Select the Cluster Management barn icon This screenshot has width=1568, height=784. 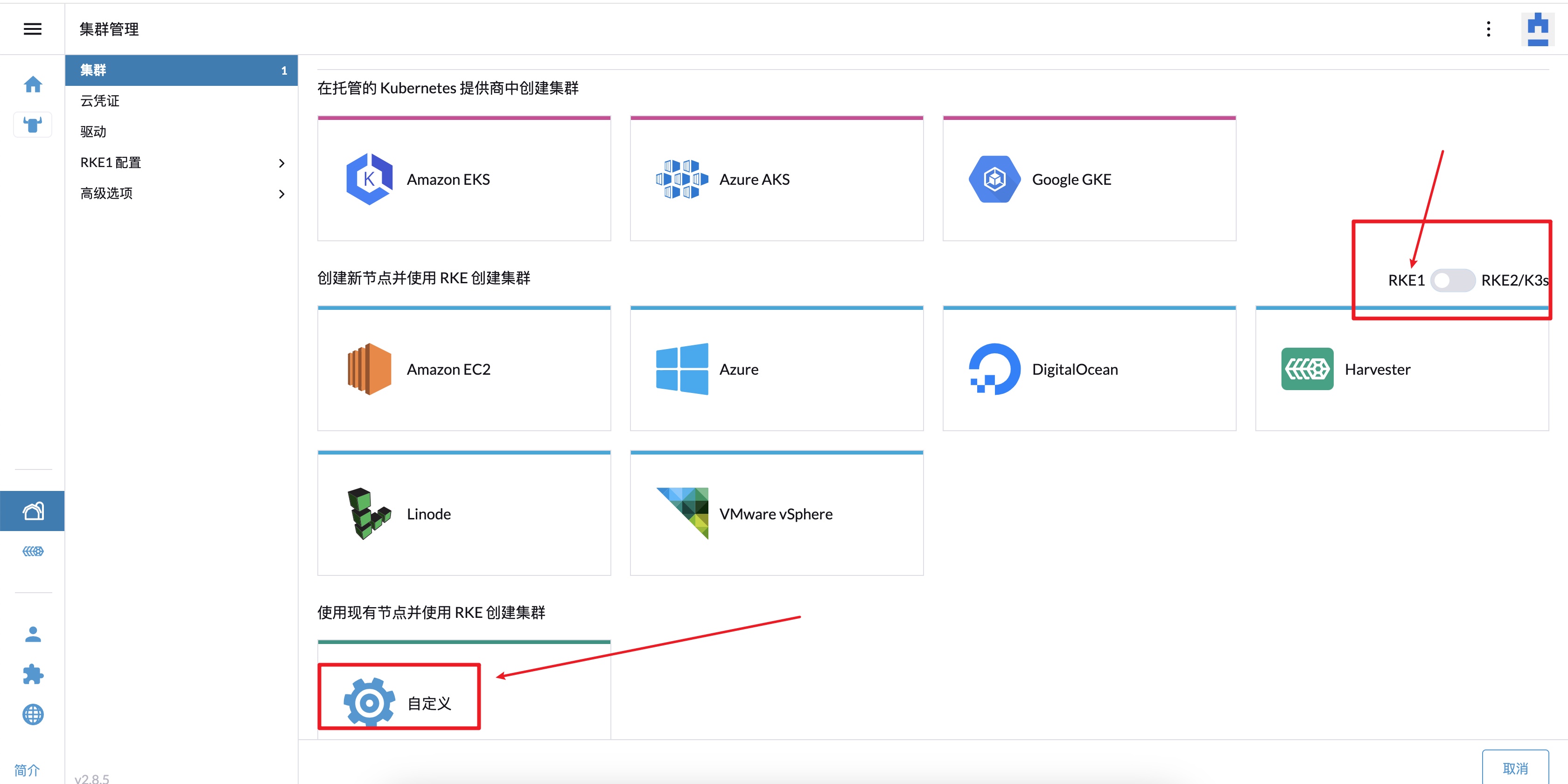[33, 511]
